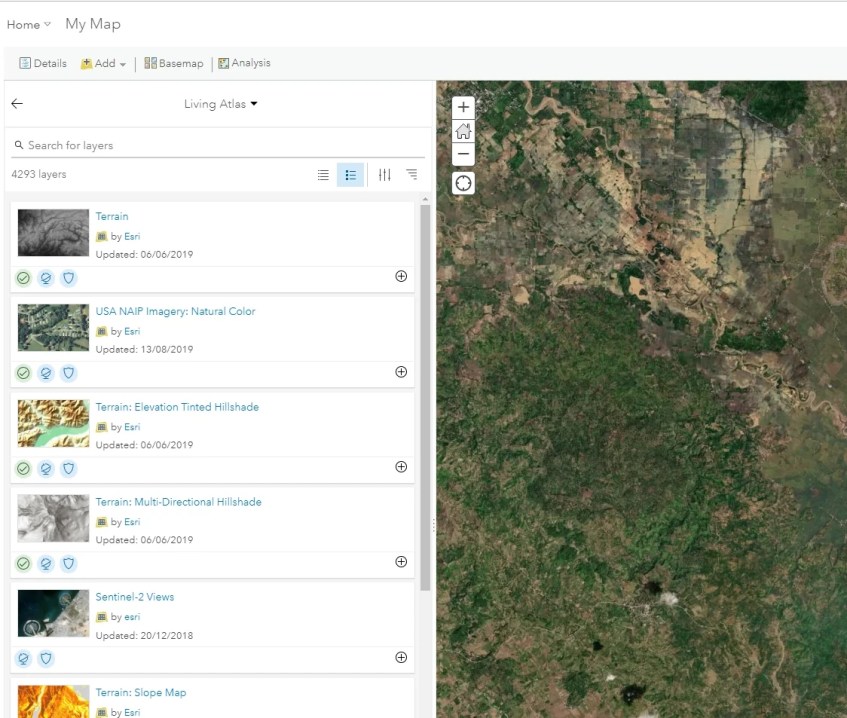847x718 pixels.
Task: Find my location on the map
Action: point(463,183)
